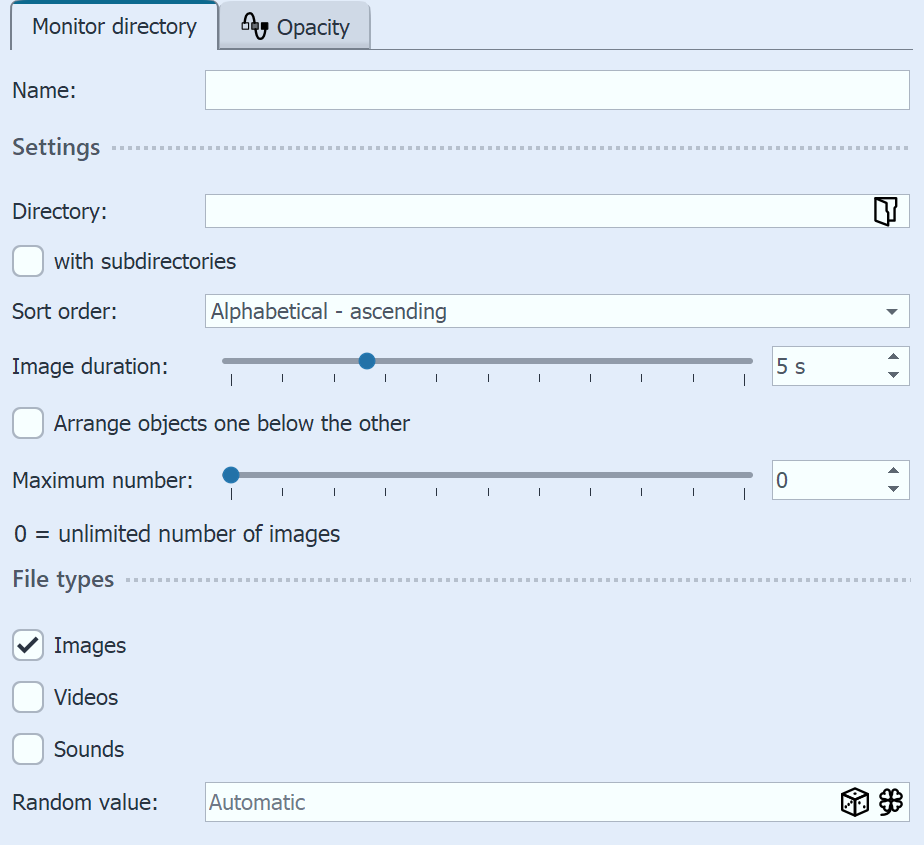
Task: Select the Monitor directory tab
Action: (113, 26)
